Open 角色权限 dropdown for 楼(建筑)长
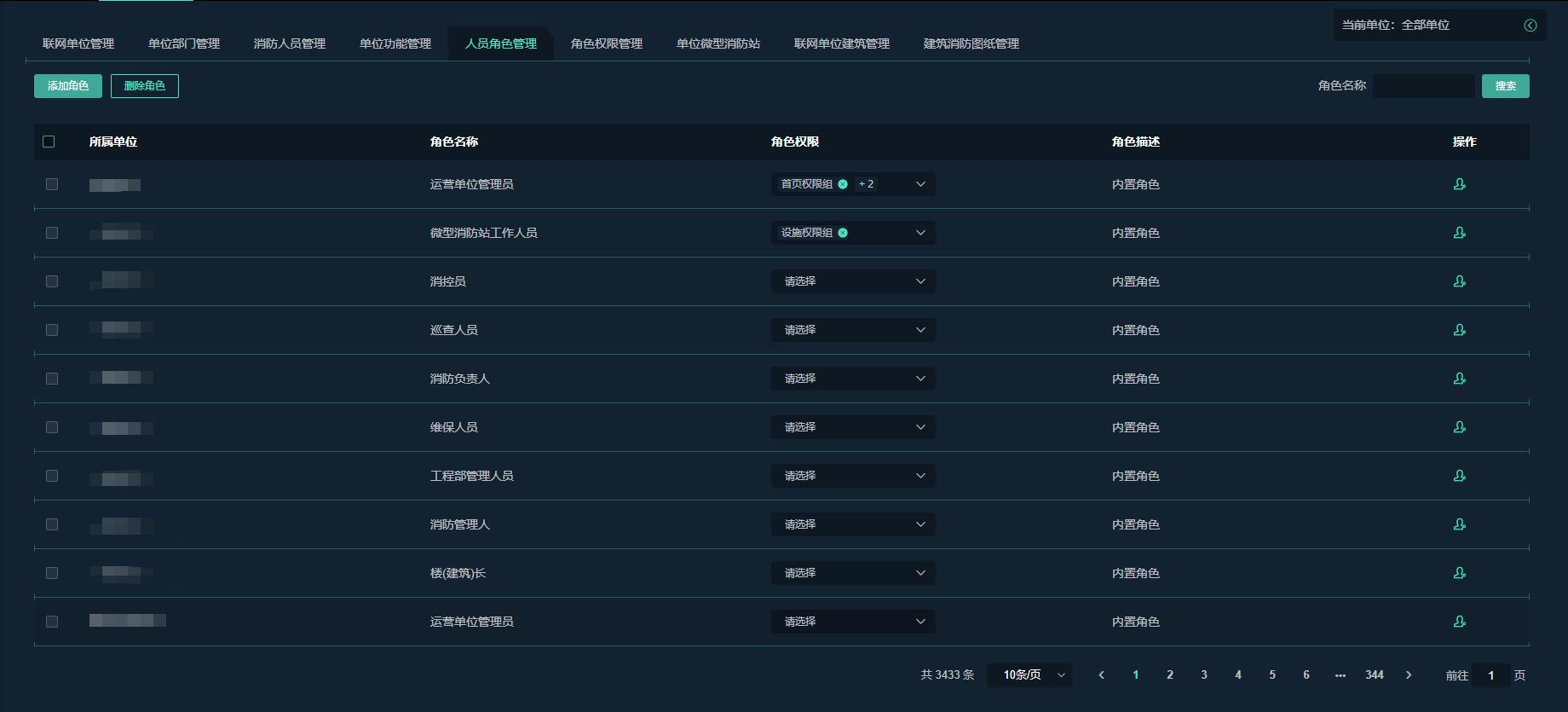Image resolution: width=1568 pixels, height=712 pixels. (x=853, y=573)
